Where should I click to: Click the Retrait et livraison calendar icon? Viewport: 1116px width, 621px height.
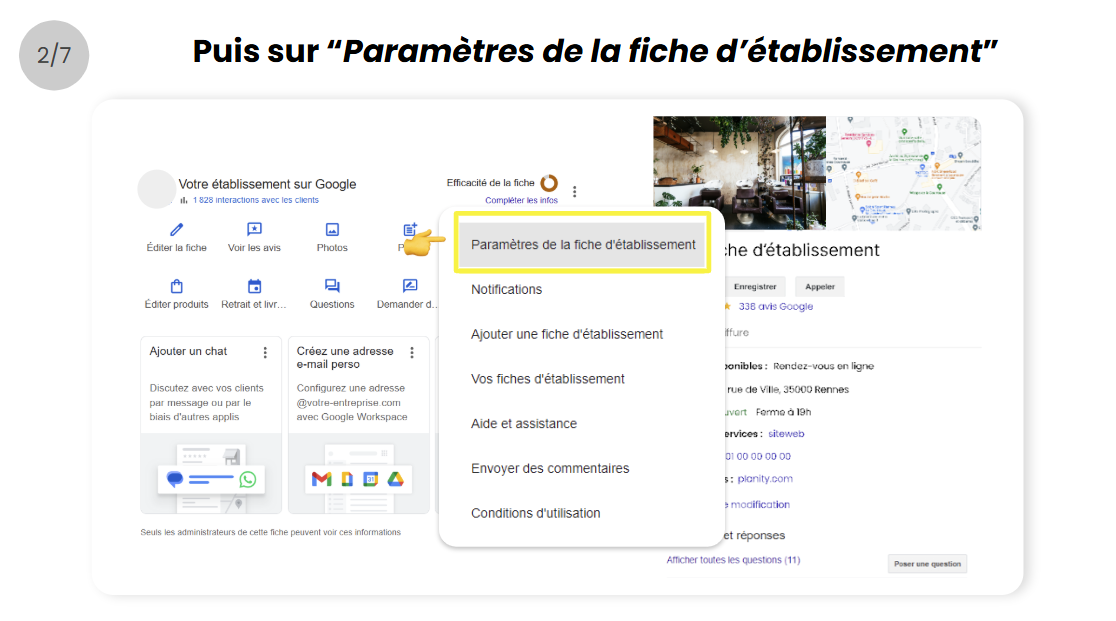point(254,286)
